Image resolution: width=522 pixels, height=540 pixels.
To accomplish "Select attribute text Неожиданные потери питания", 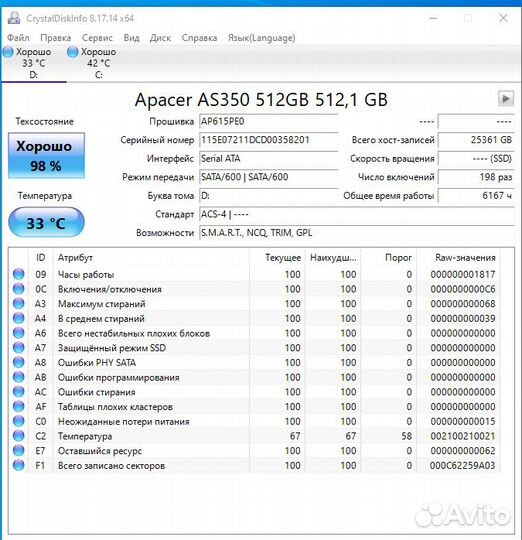I will point(124,422).
